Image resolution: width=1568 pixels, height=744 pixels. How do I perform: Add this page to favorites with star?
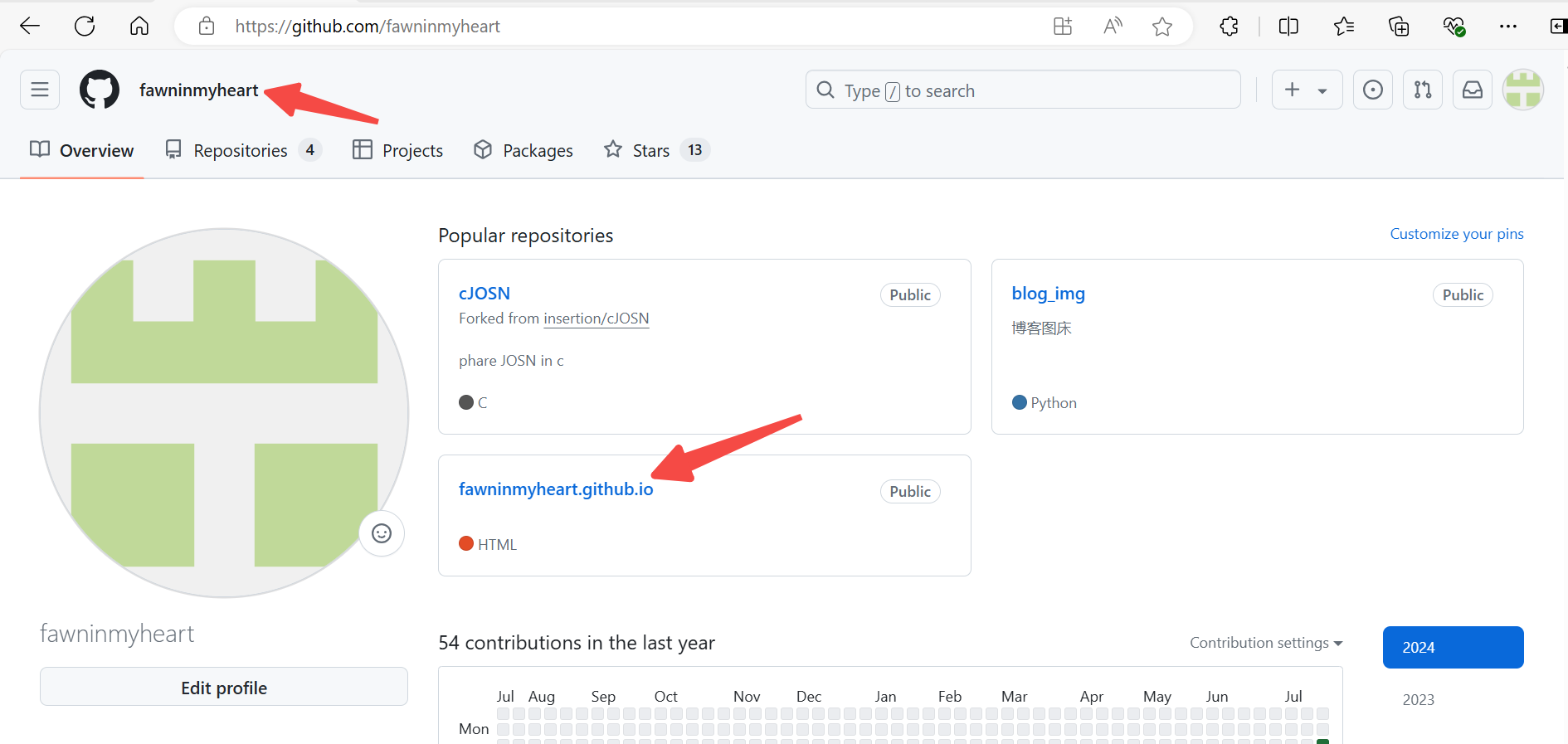1162,27
